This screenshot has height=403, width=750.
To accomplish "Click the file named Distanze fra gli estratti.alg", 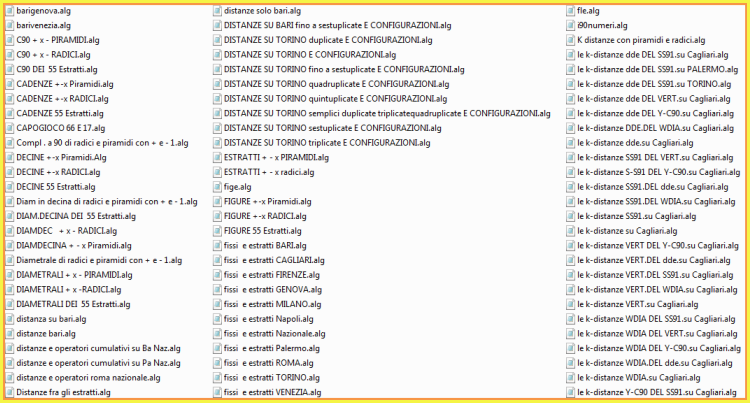I will coord(63,392).
